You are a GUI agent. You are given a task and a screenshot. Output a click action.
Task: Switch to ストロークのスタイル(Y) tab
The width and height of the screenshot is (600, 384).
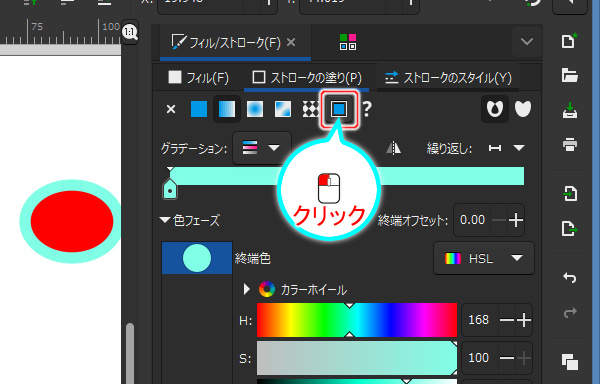click(x=448, y=78)
